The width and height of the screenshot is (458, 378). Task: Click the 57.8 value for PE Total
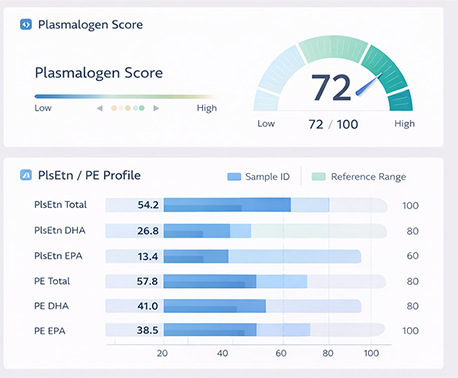[147, 281]
